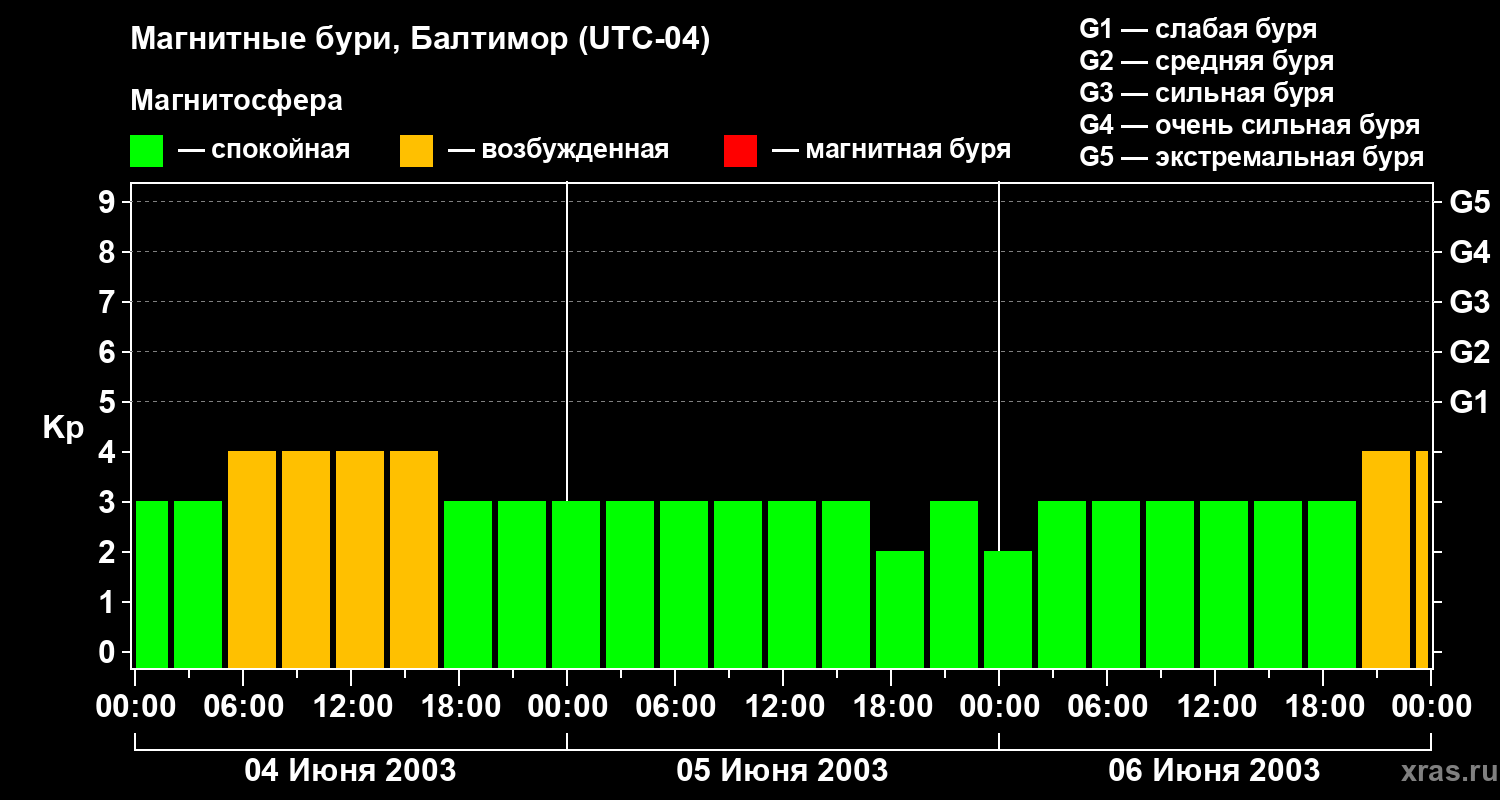Click the green "спокойная" legend swatch
Image resolution: width=1500 pixels, height=800 pixels.
[146, 151]
